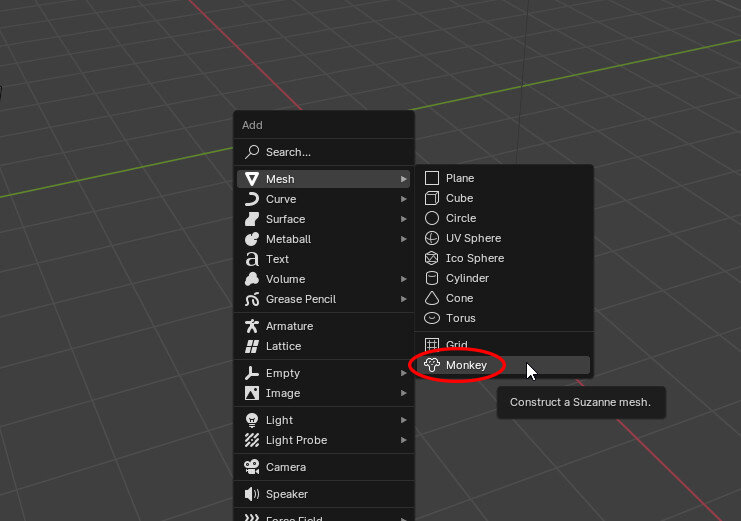Add a Monkey Suzanne mesh
Viewport: 741px width, 521px height.
pos(504,365)
